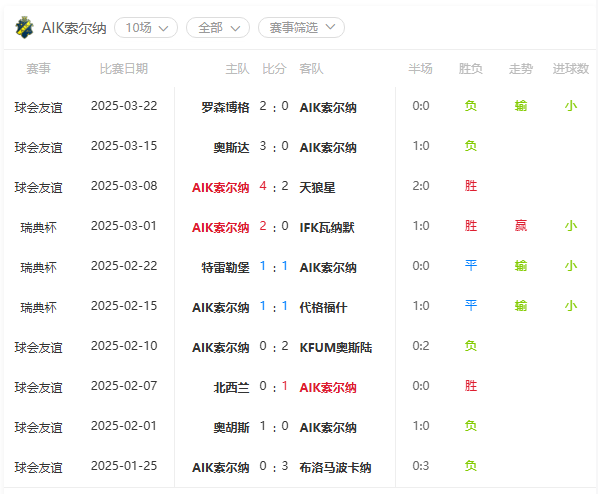The width and height of the screenshot is (598, 494).
Task: Click the AIK Solna club crest icon
Action: click(x=24, y=27)
